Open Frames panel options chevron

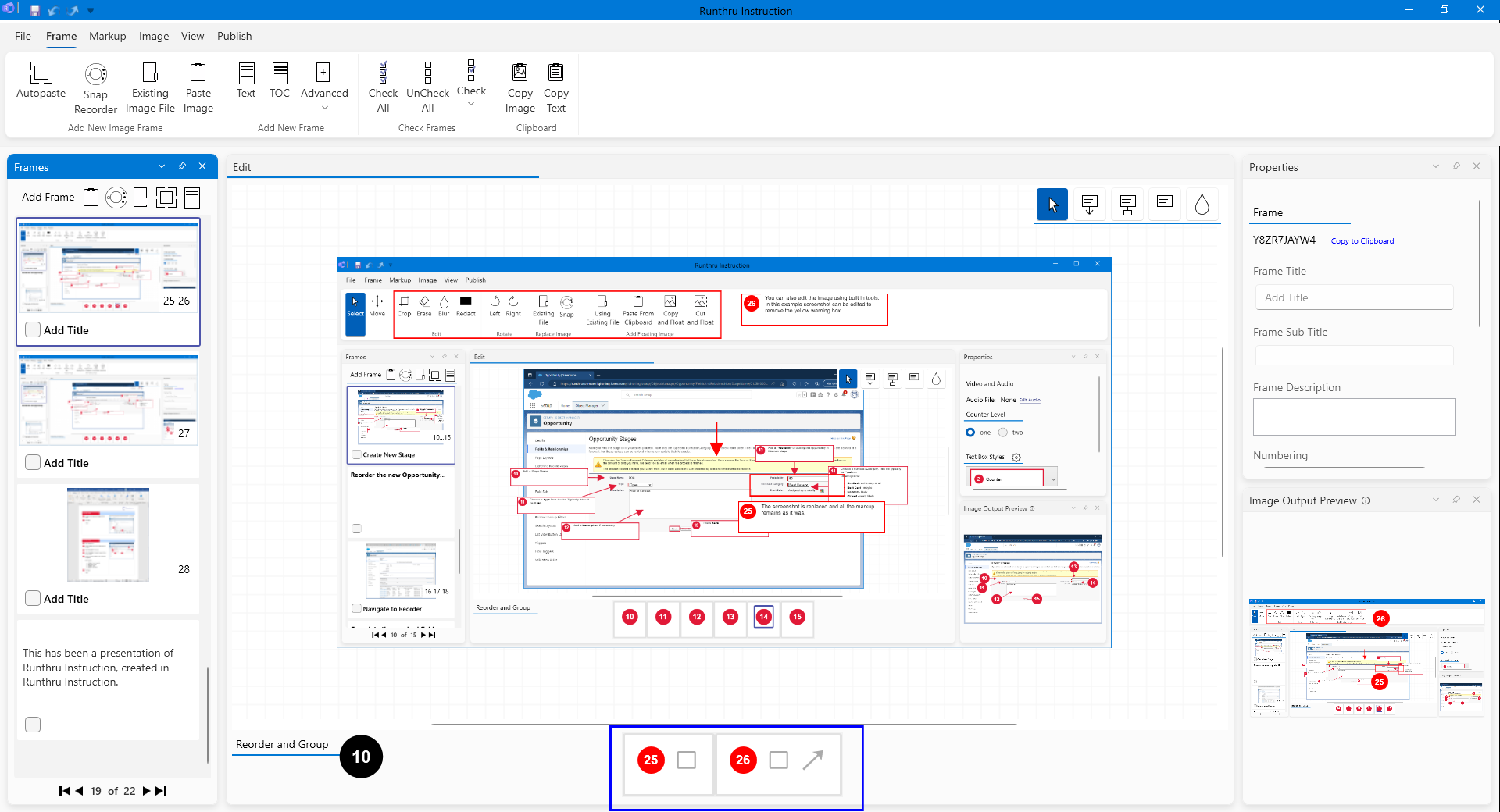coord(162,166)
